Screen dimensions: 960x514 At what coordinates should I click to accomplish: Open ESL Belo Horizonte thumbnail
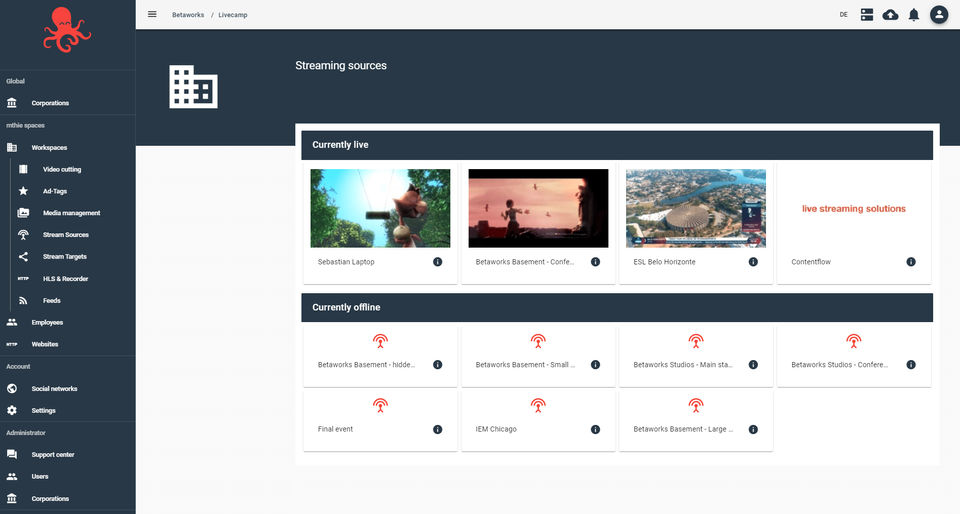coord(696,208)
